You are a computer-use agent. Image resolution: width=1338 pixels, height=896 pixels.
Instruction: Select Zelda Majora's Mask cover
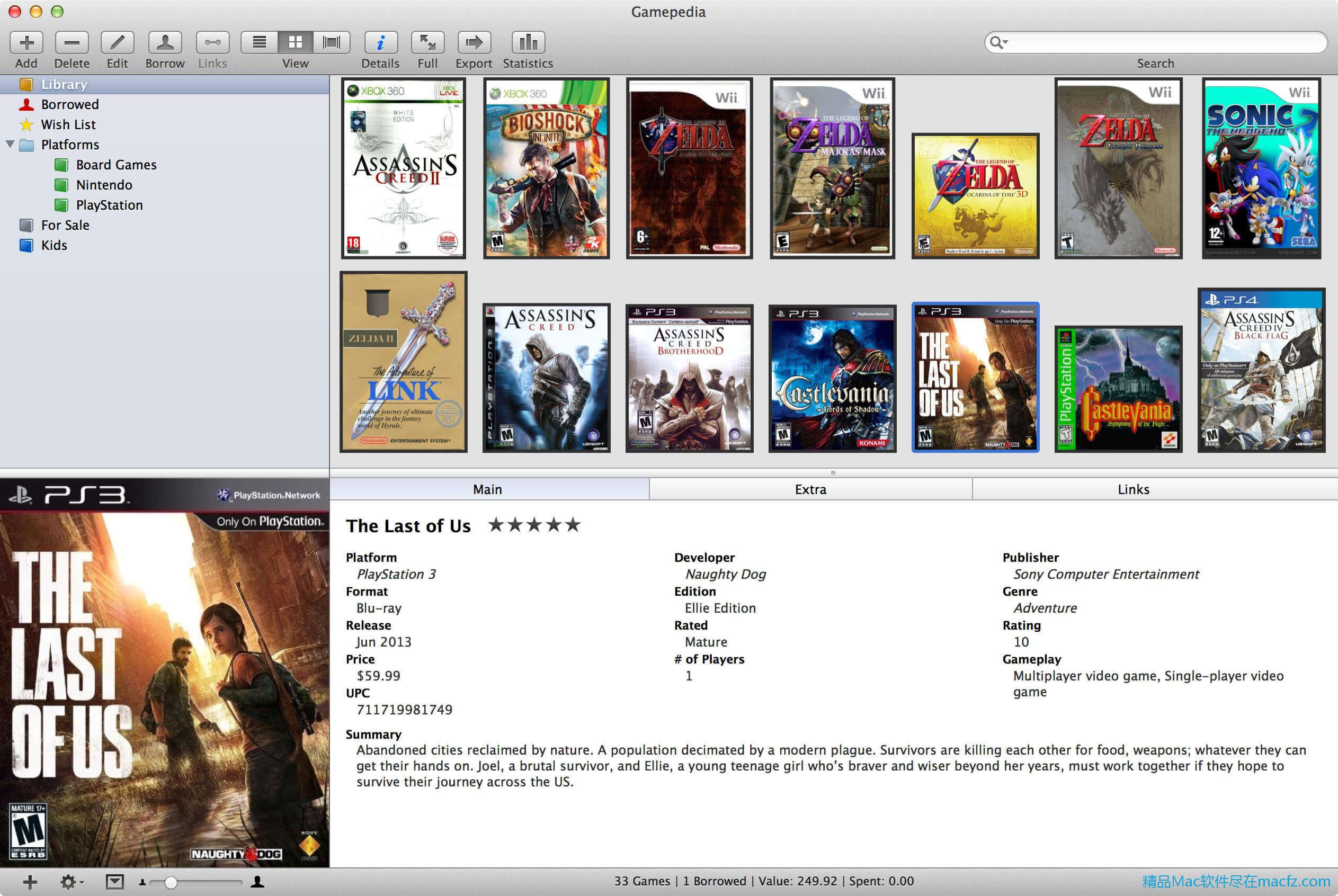(x=832, y=168)
